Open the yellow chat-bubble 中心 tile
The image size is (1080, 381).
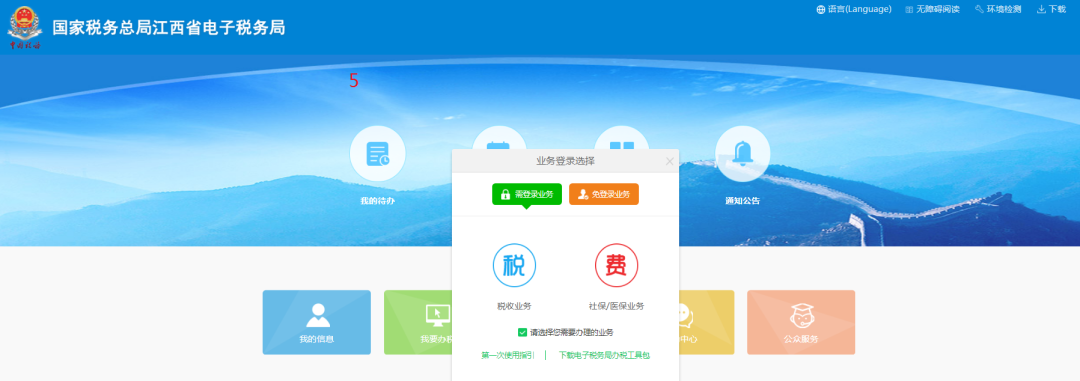707,322
